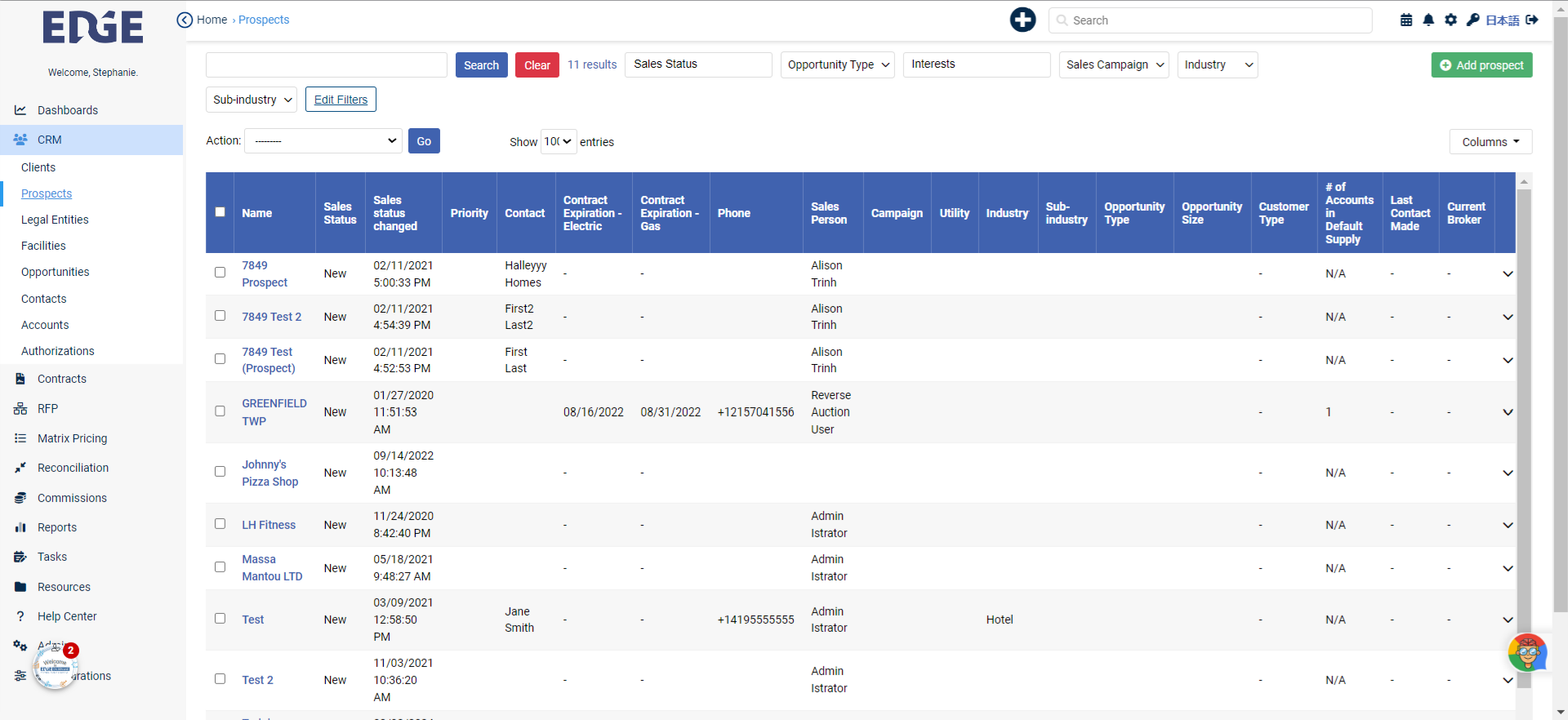Check the GREENFIELD TWP row checkbox

click(220, 411)
